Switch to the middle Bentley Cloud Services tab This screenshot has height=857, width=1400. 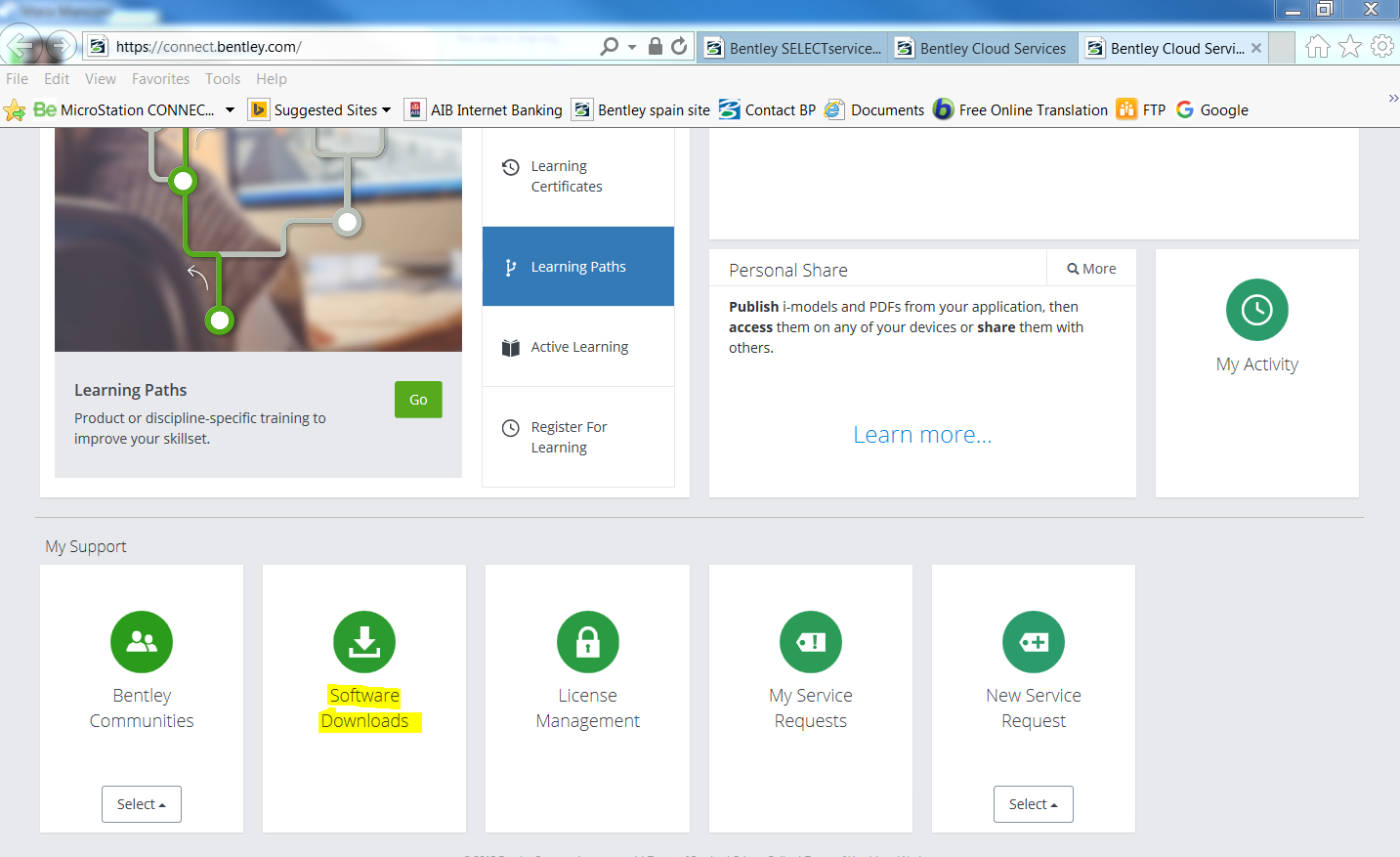[983, 48]
